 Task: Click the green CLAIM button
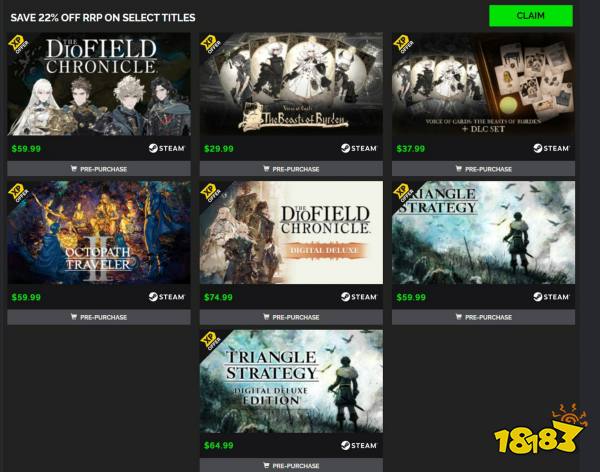tap(531, 16)
